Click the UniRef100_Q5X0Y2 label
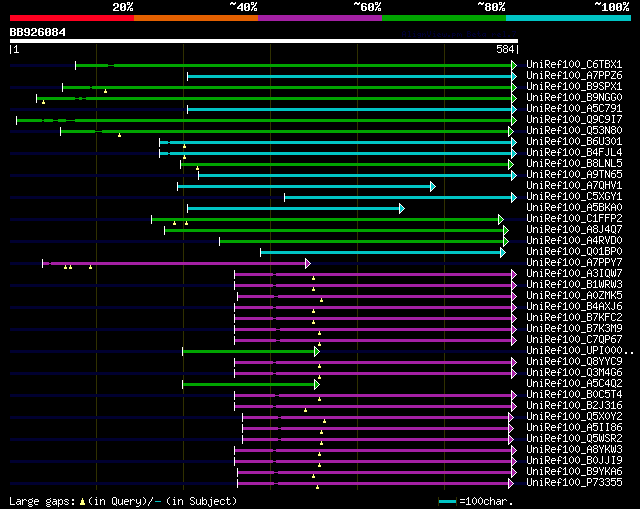Image resolution: width=640 pixels, height=509 pixels. coord(574,417)
